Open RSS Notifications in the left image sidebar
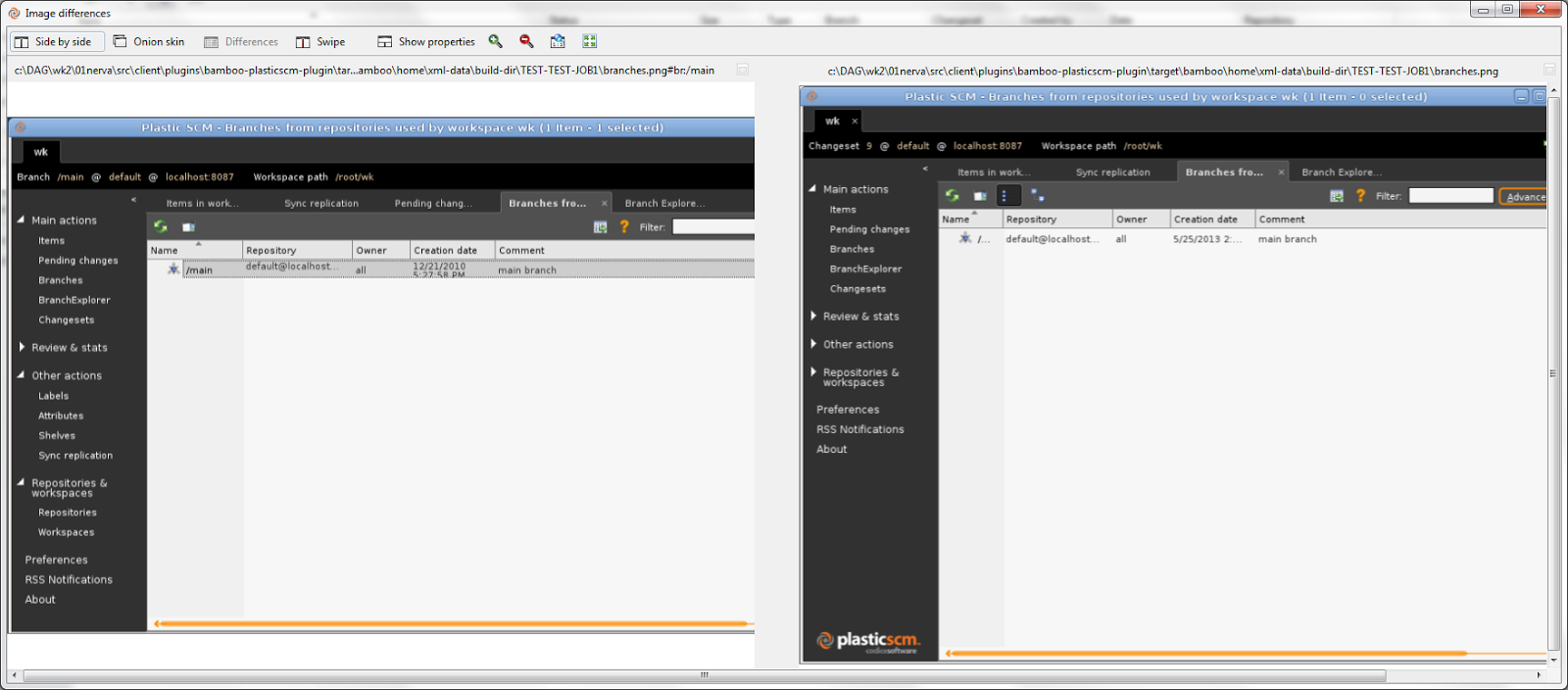Viewport: 1568px width, 690px height. click(69, 579)
